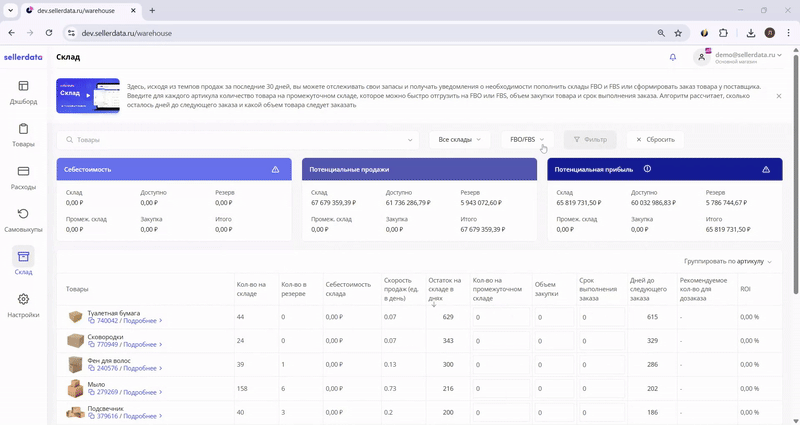Viewport: 800px width, 425px height.
Task: Click the Фильтр button
Action: 590,140
